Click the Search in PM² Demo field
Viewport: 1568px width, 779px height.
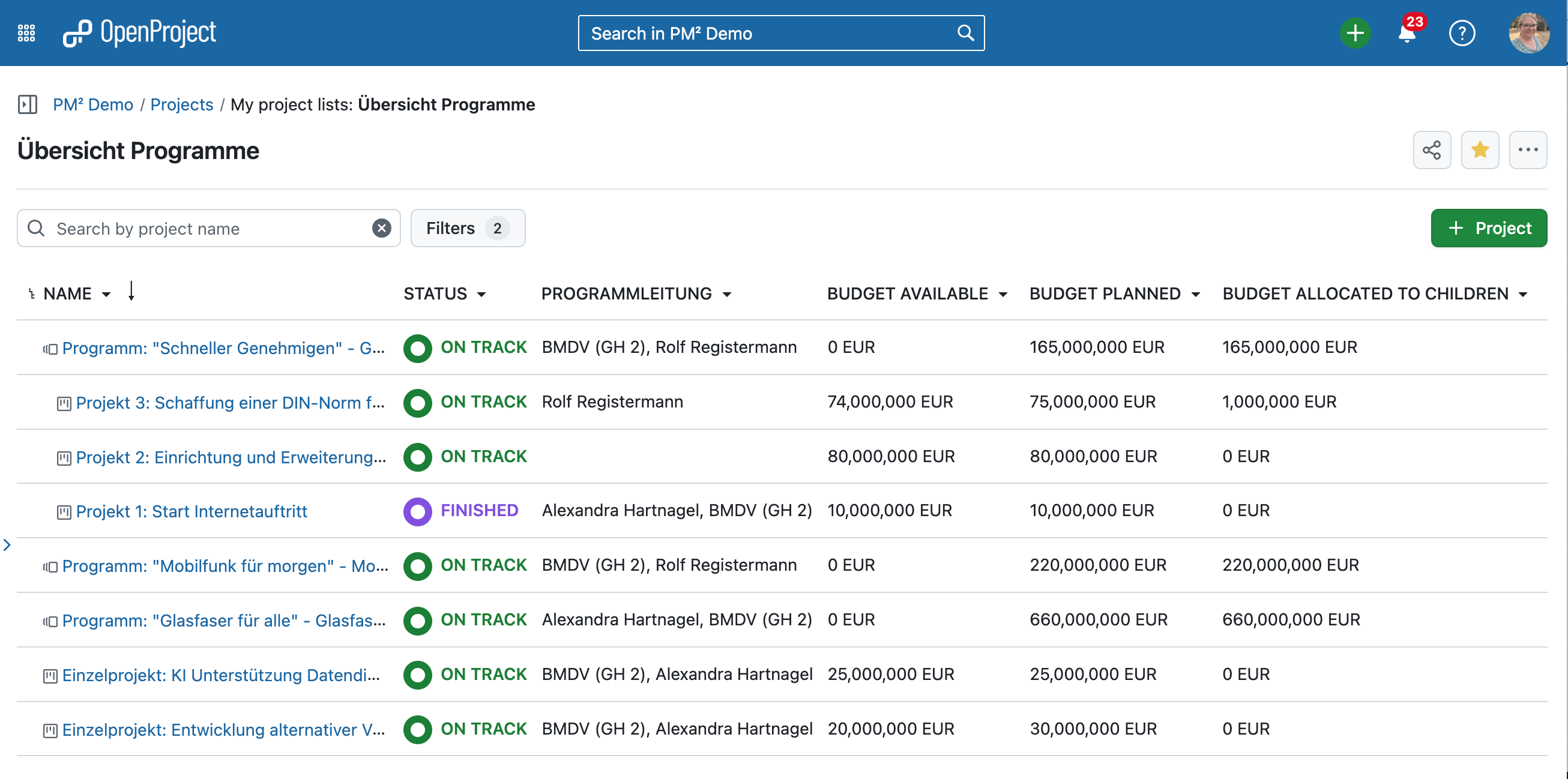coord(767,33)
